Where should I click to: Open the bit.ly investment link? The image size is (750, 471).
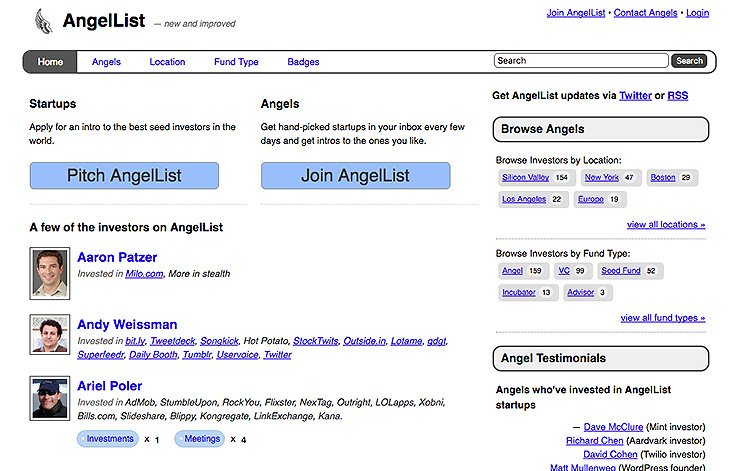(135, 341)
